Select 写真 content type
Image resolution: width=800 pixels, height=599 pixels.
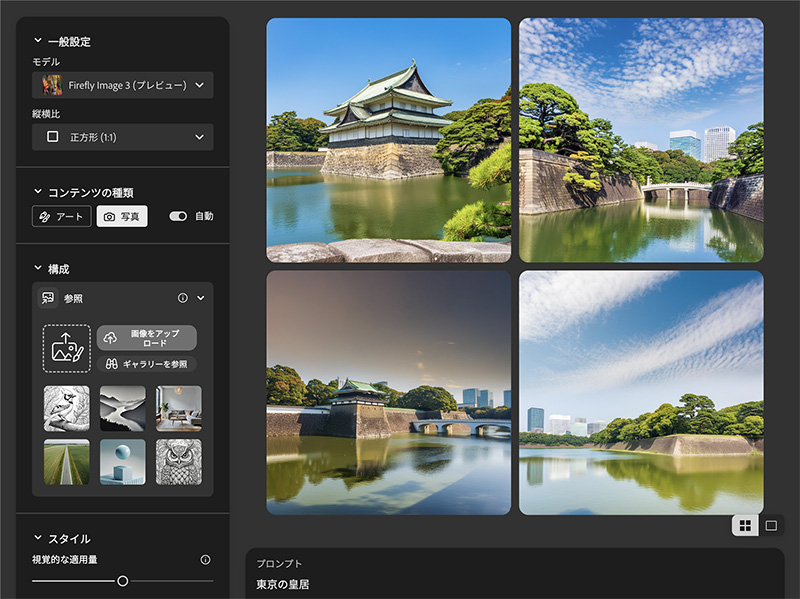[x=122, y=216]
